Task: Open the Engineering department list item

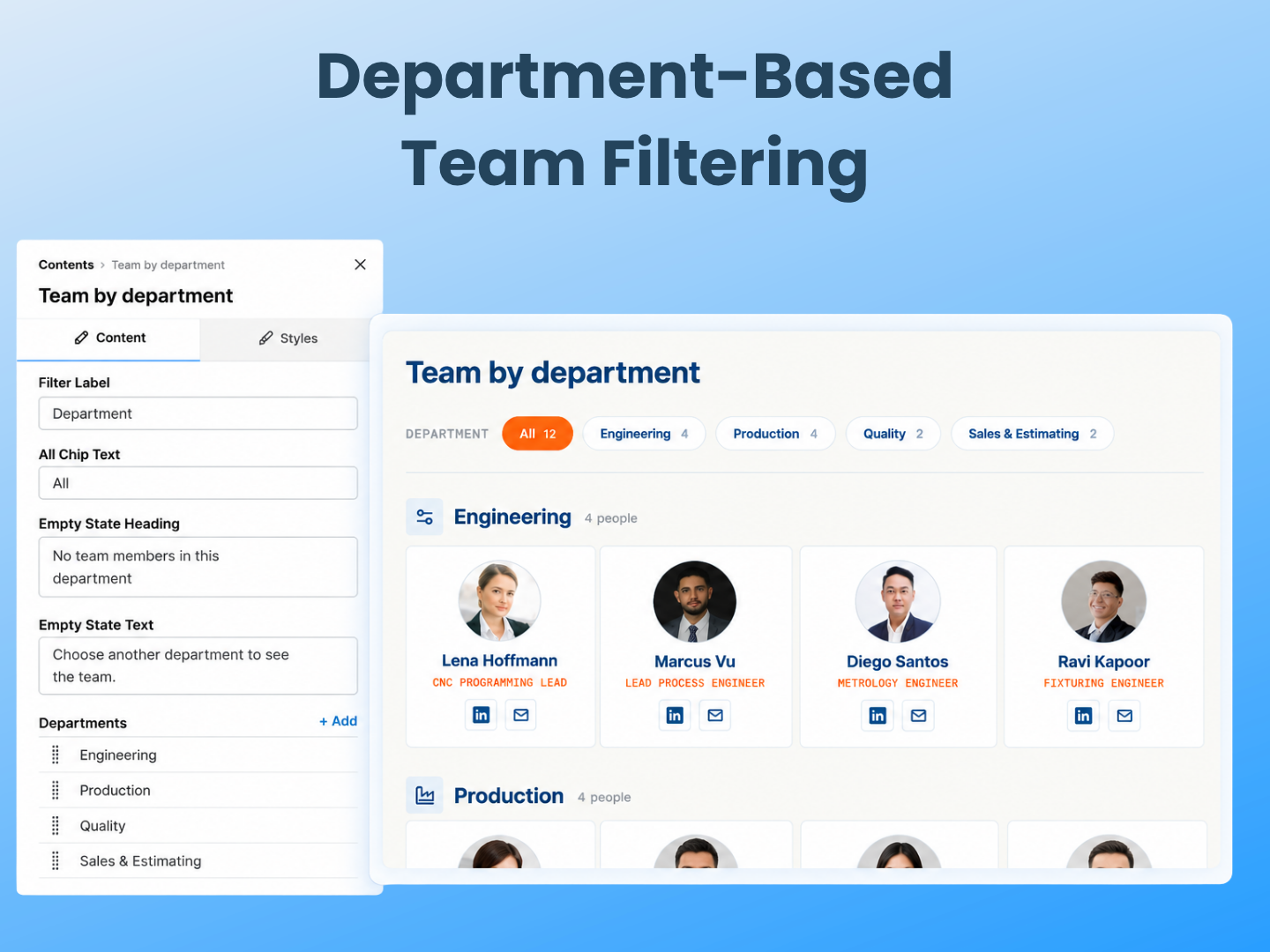Action: [x=198, y=755]
